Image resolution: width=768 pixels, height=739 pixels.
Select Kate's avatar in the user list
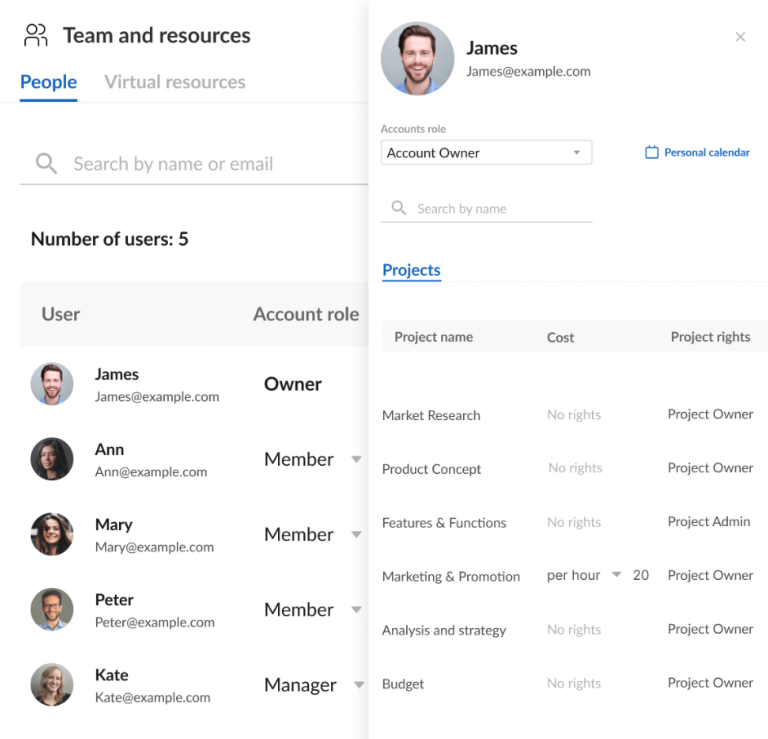click(52, 685)
